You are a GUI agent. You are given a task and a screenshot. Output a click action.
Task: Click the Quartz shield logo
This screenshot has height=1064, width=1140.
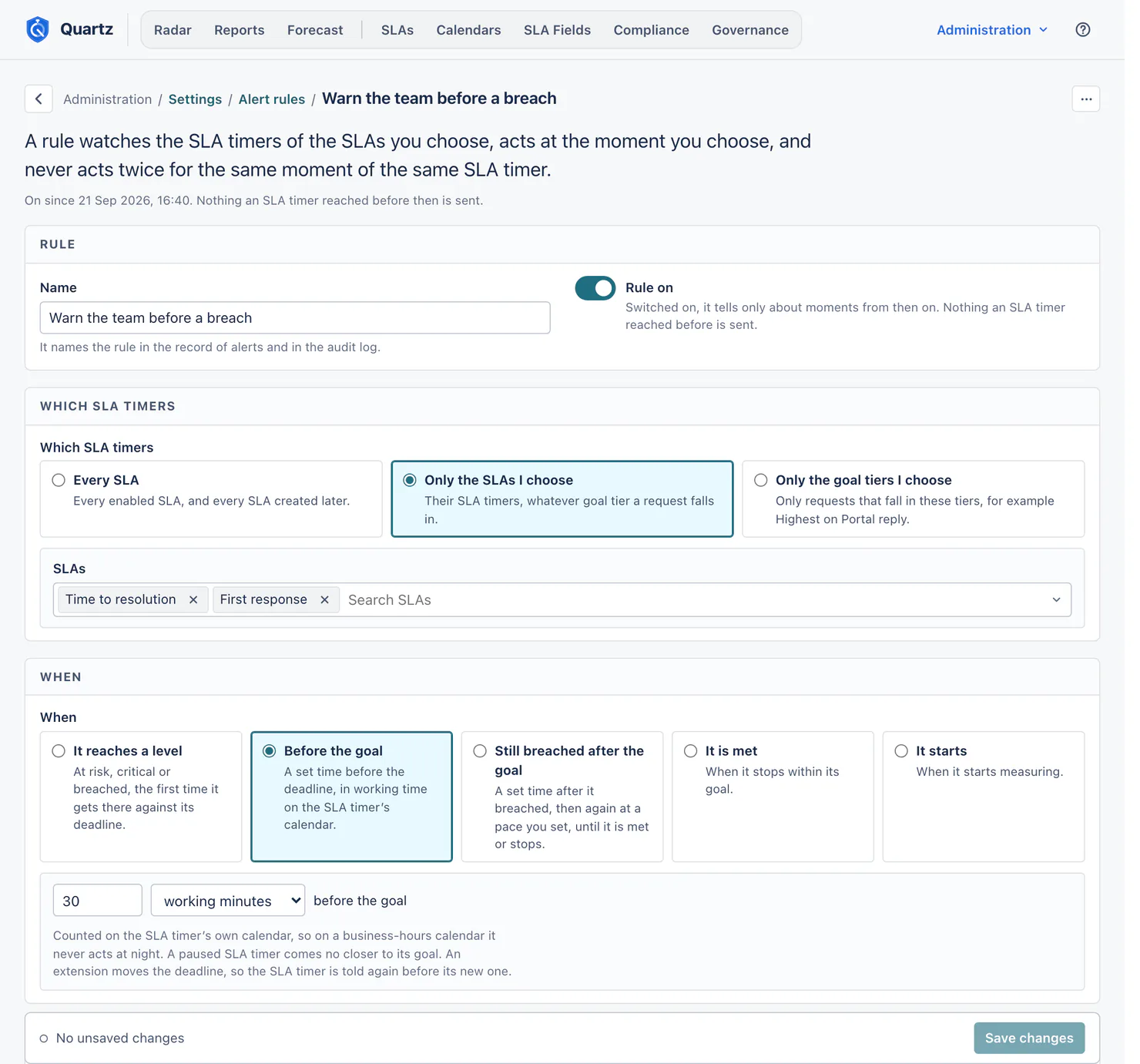point(37,30)
